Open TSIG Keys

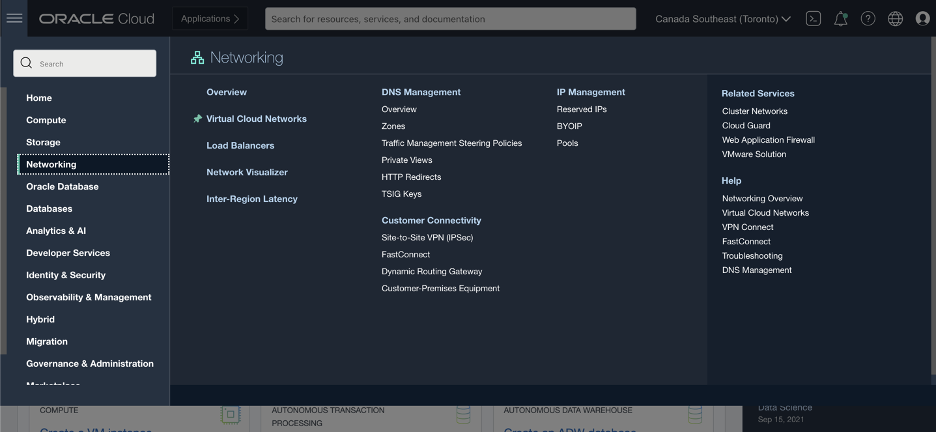pos(401,194)
